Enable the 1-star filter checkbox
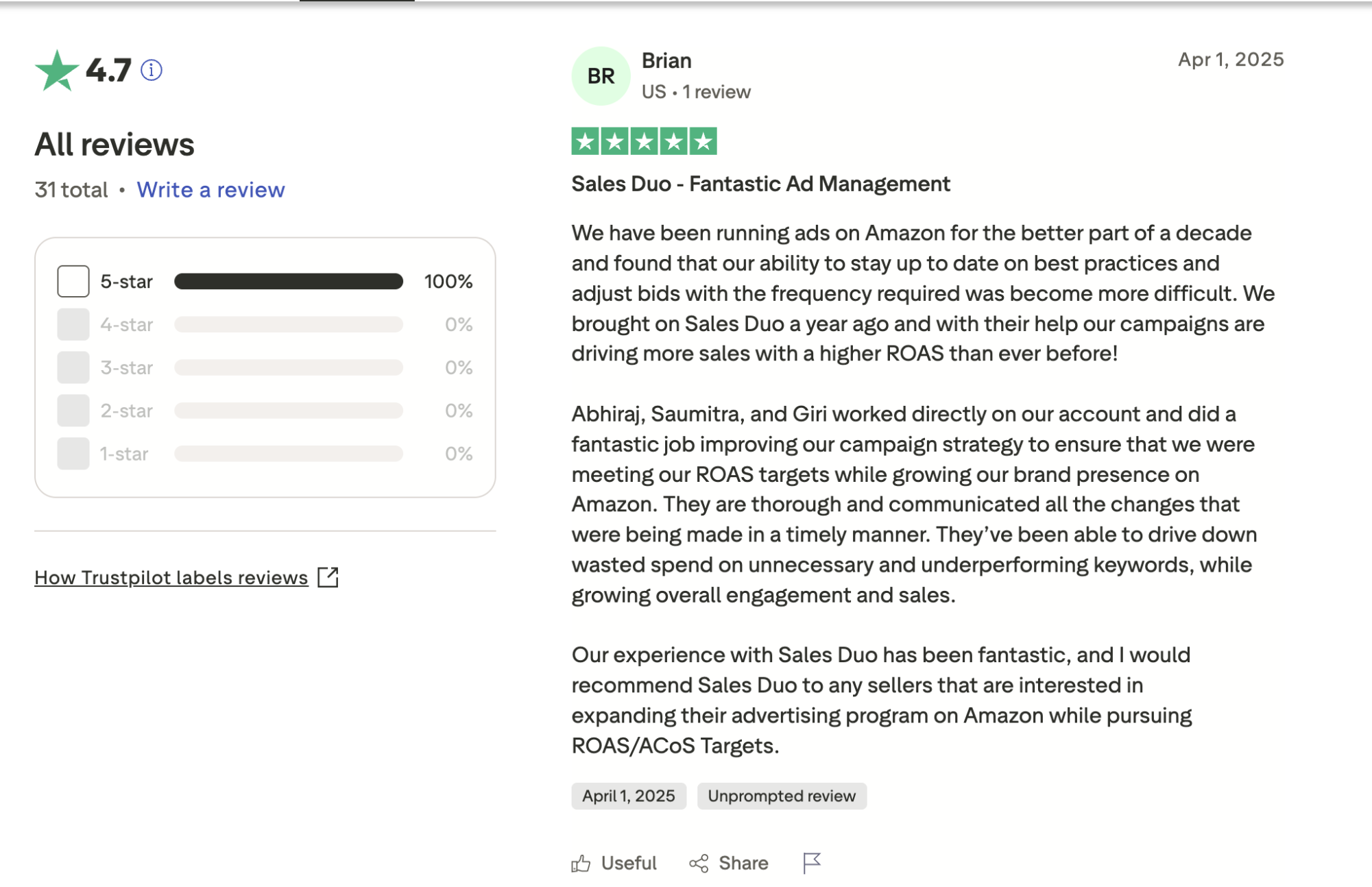1372x887 pixels. (x=73, y=454)
